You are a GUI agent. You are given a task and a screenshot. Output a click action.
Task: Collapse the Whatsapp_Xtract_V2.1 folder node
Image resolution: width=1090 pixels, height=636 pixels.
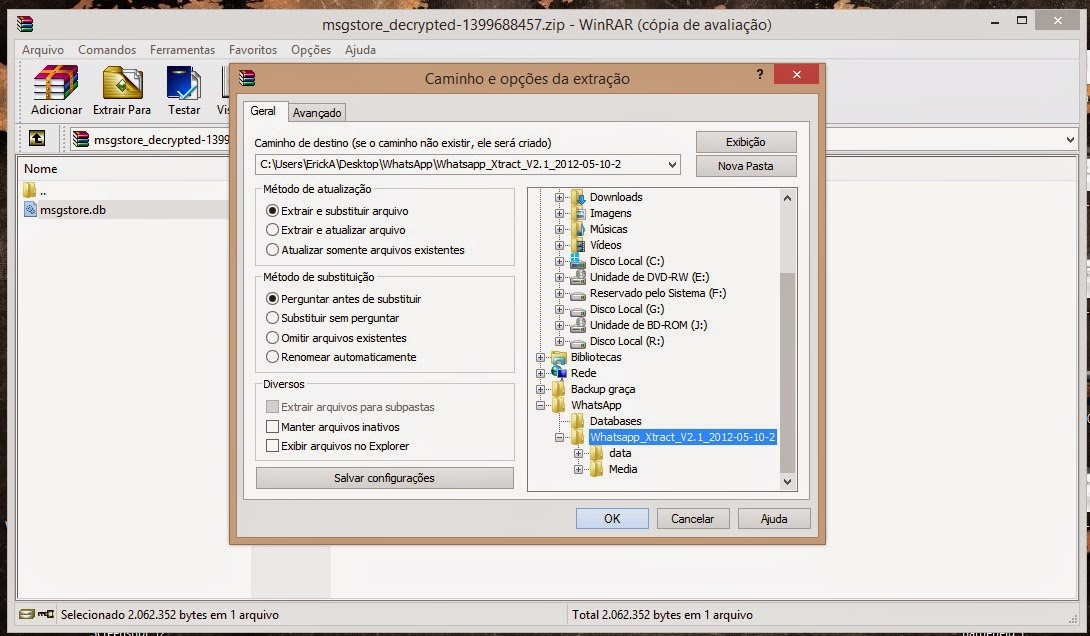point(559,437)
